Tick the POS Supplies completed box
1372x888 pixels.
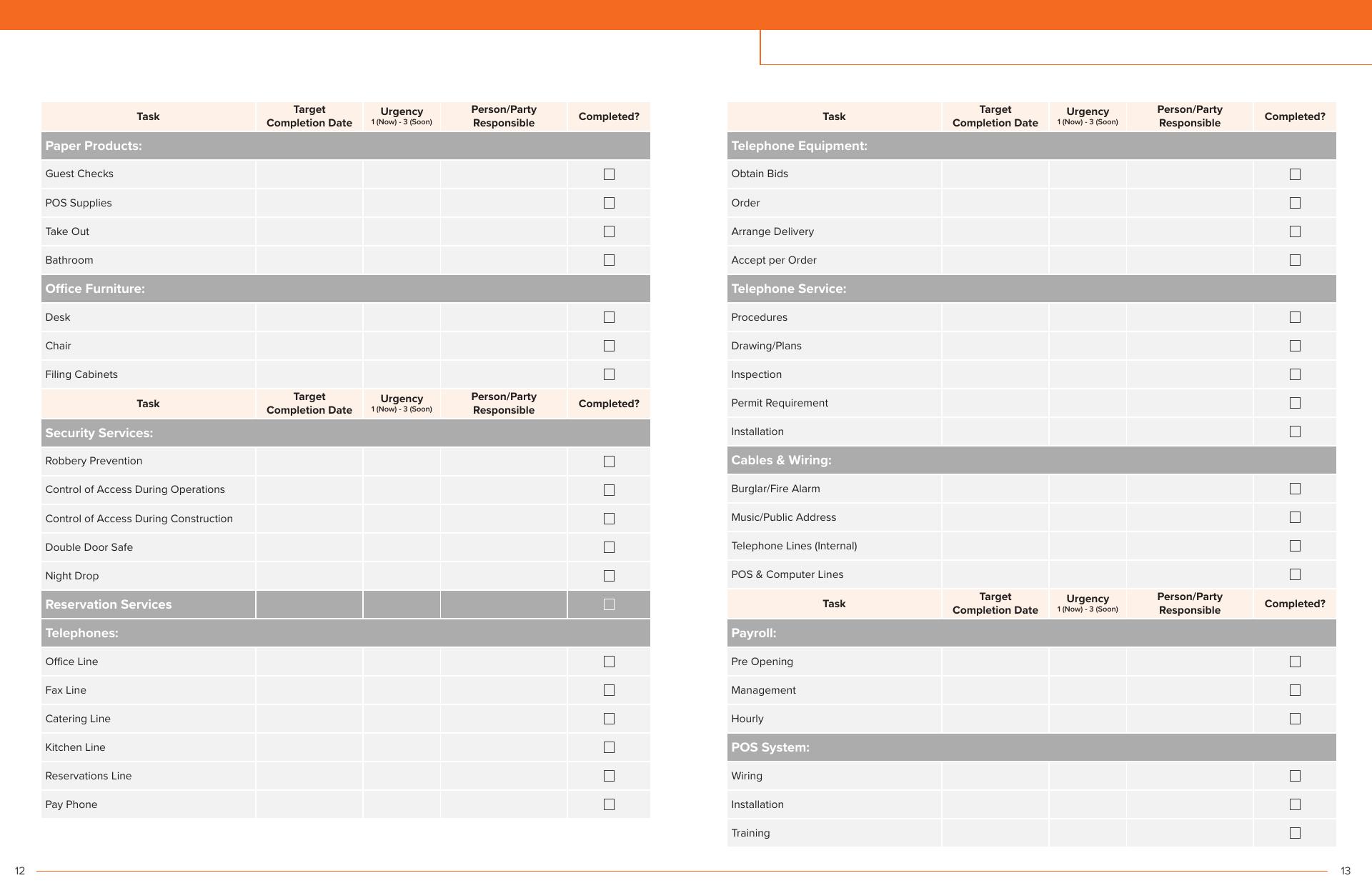click(x=609, y=203)
